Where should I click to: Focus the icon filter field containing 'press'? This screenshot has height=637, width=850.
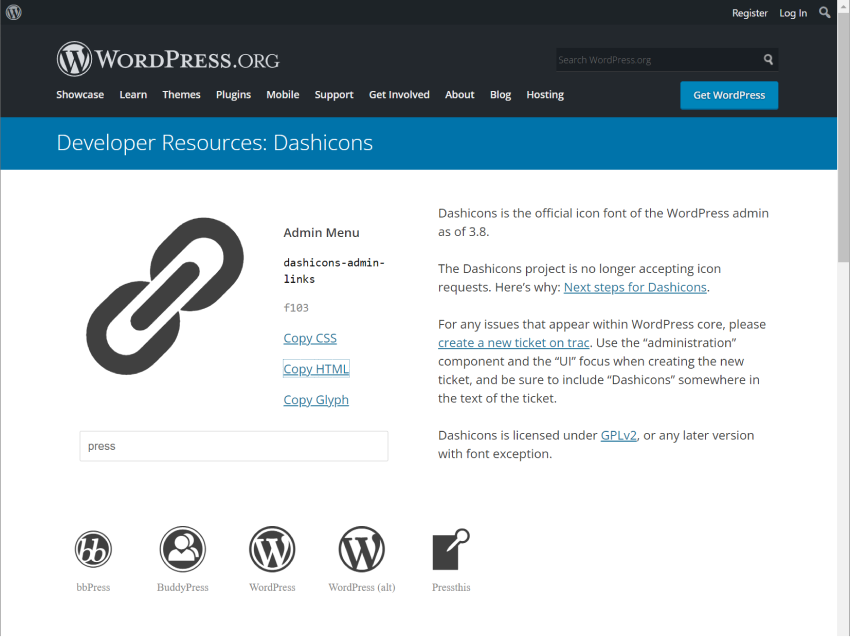pos(233,446)
